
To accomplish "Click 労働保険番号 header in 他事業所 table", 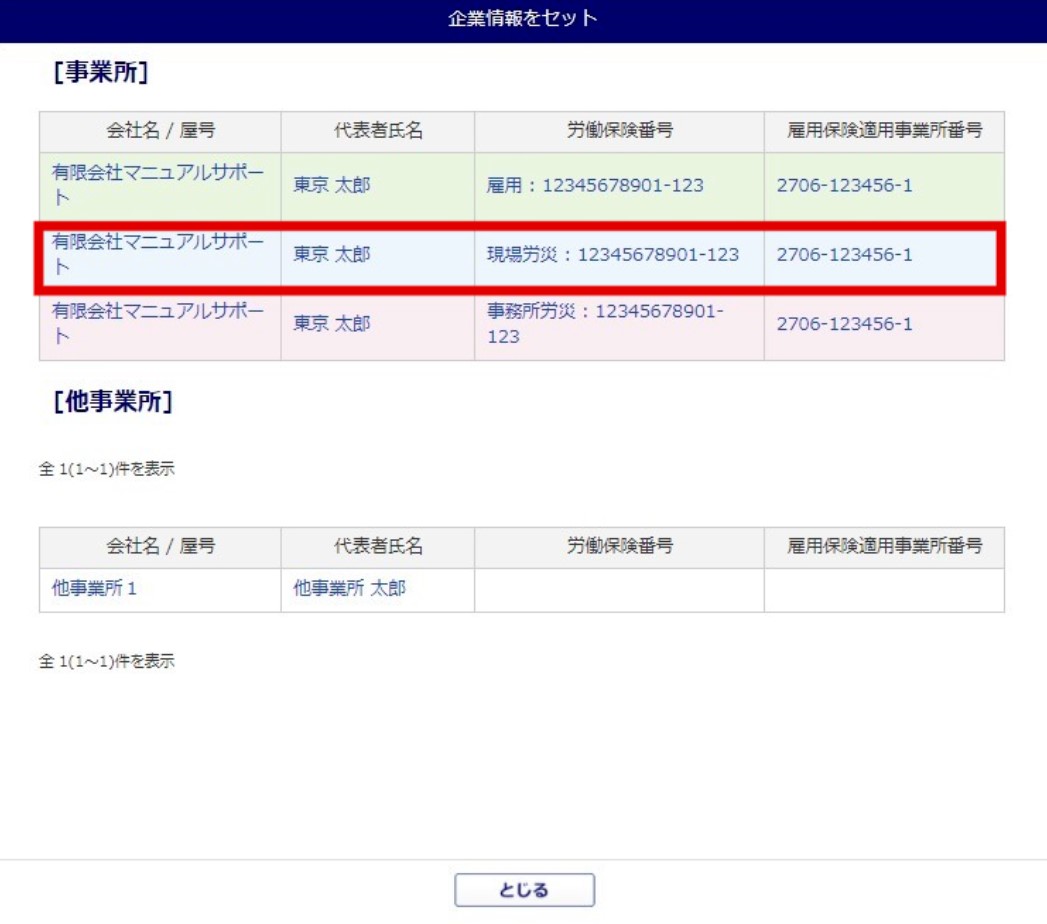I will pos(620,546).
